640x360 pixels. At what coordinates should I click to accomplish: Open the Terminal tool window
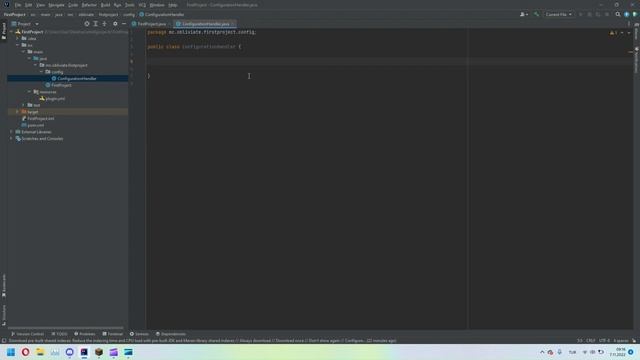(113, 334)
